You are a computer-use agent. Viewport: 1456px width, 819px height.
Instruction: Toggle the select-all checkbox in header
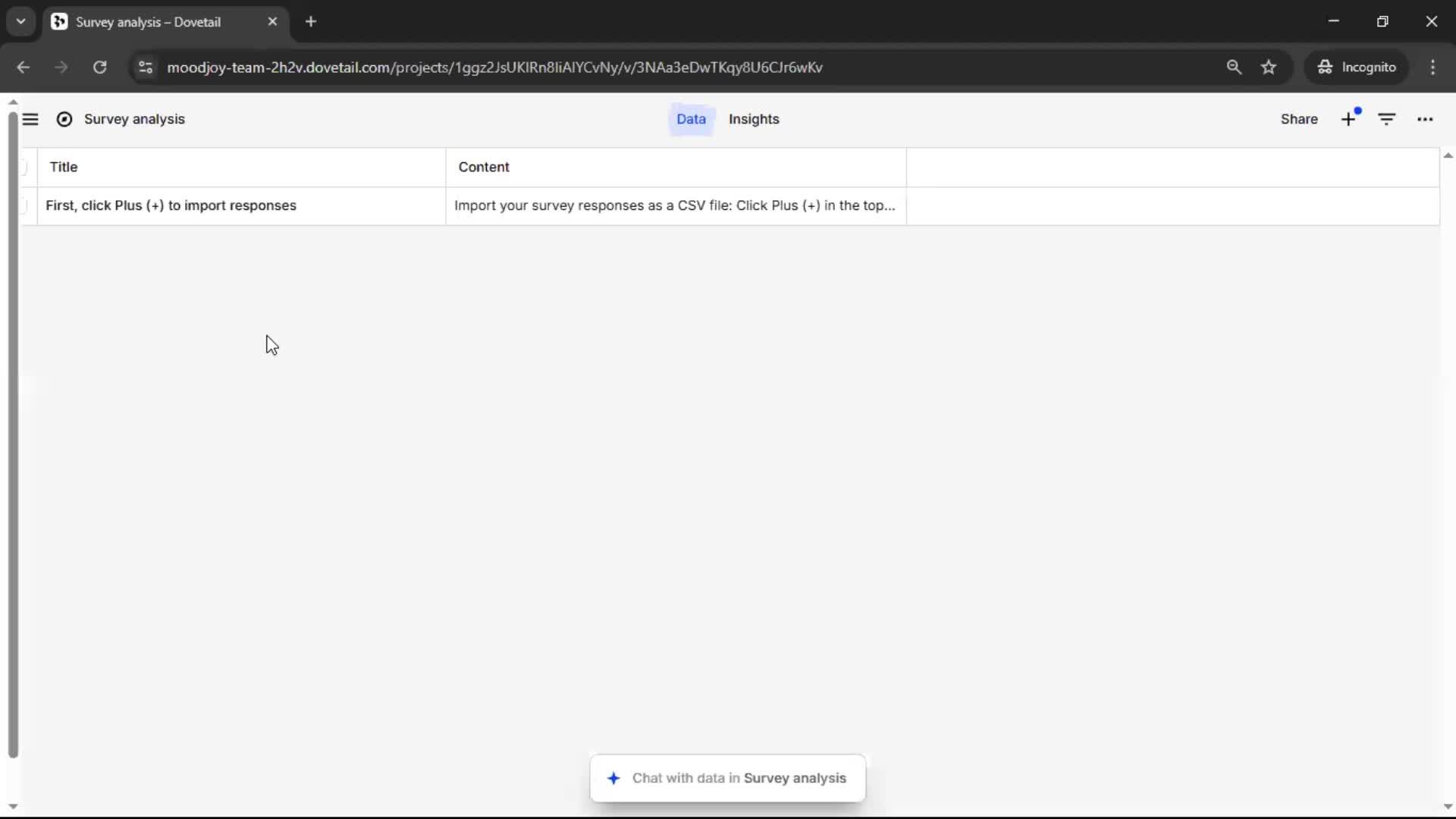pyautogui.click(x=23, y=167)
